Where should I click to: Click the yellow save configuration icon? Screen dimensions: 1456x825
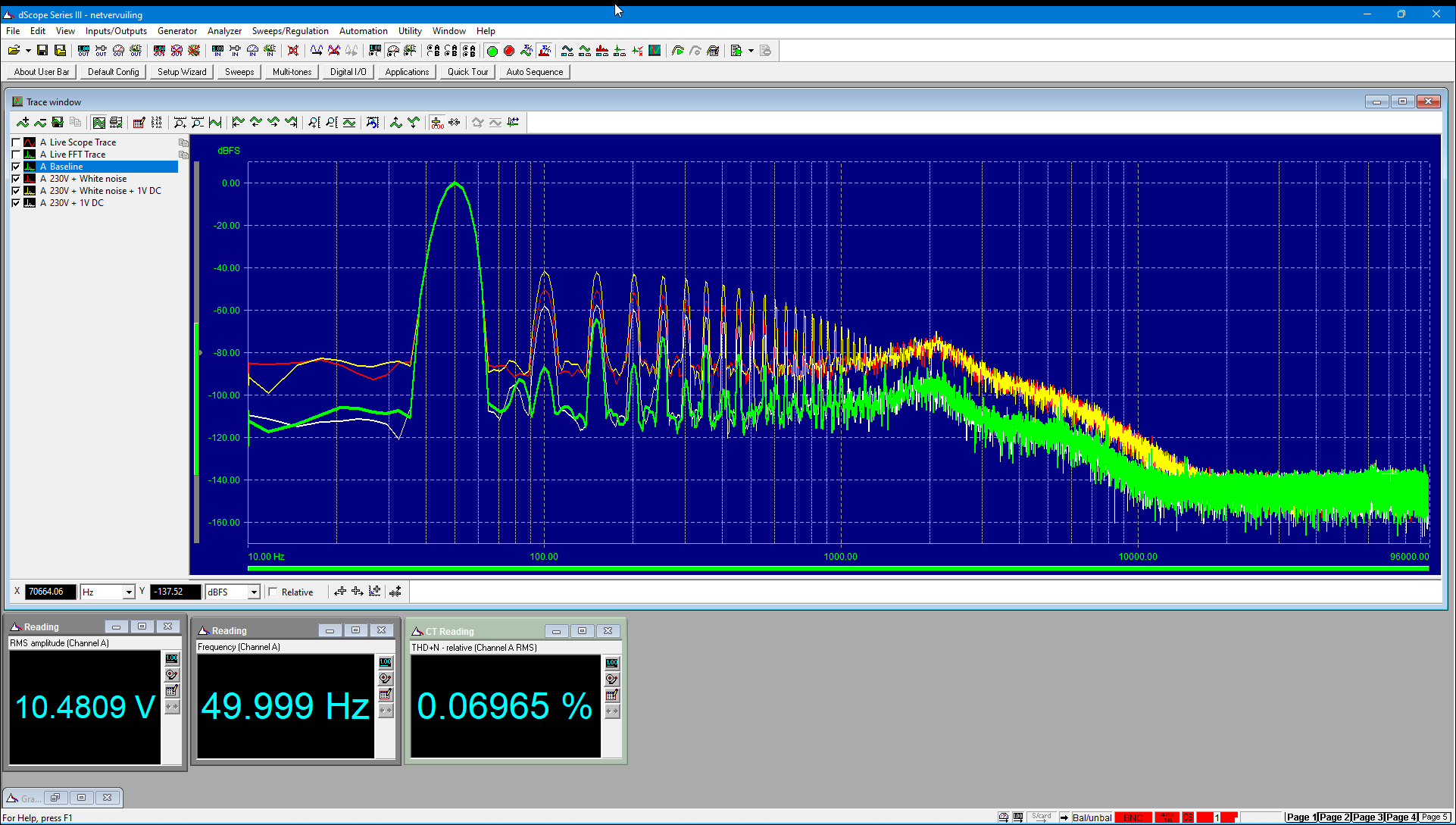[60, 51]
